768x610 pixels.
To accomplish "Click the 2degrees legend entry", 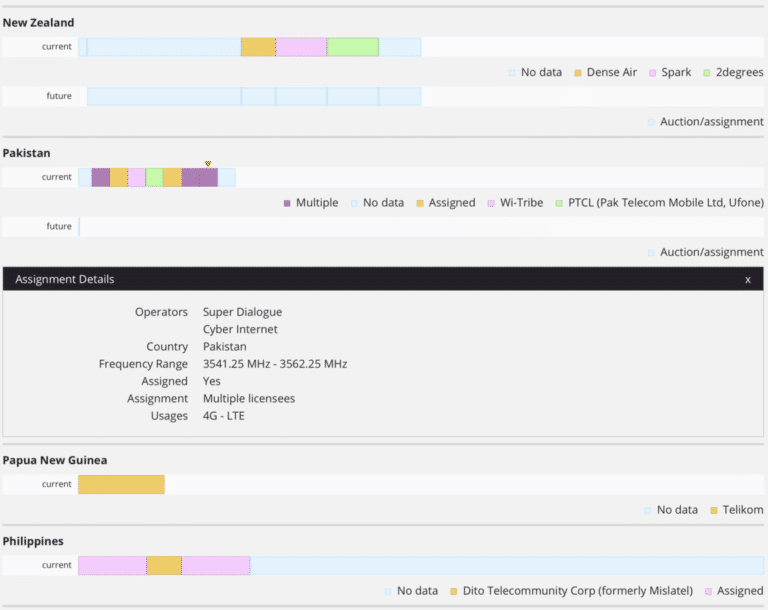I will click(x=733, y=73).
